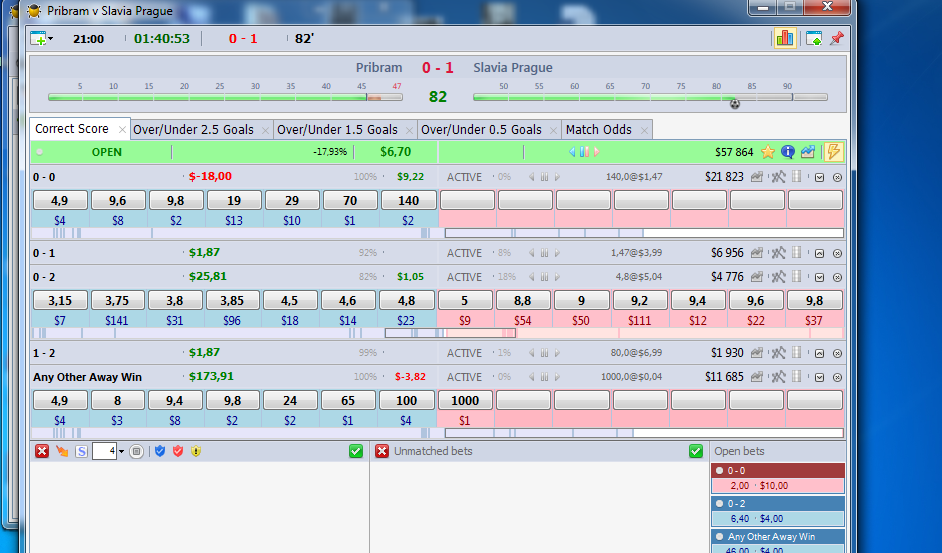Click the orange arrow icon in bets toolbar
The height and width of the screenshot is (553, 942).
point(62,451)
